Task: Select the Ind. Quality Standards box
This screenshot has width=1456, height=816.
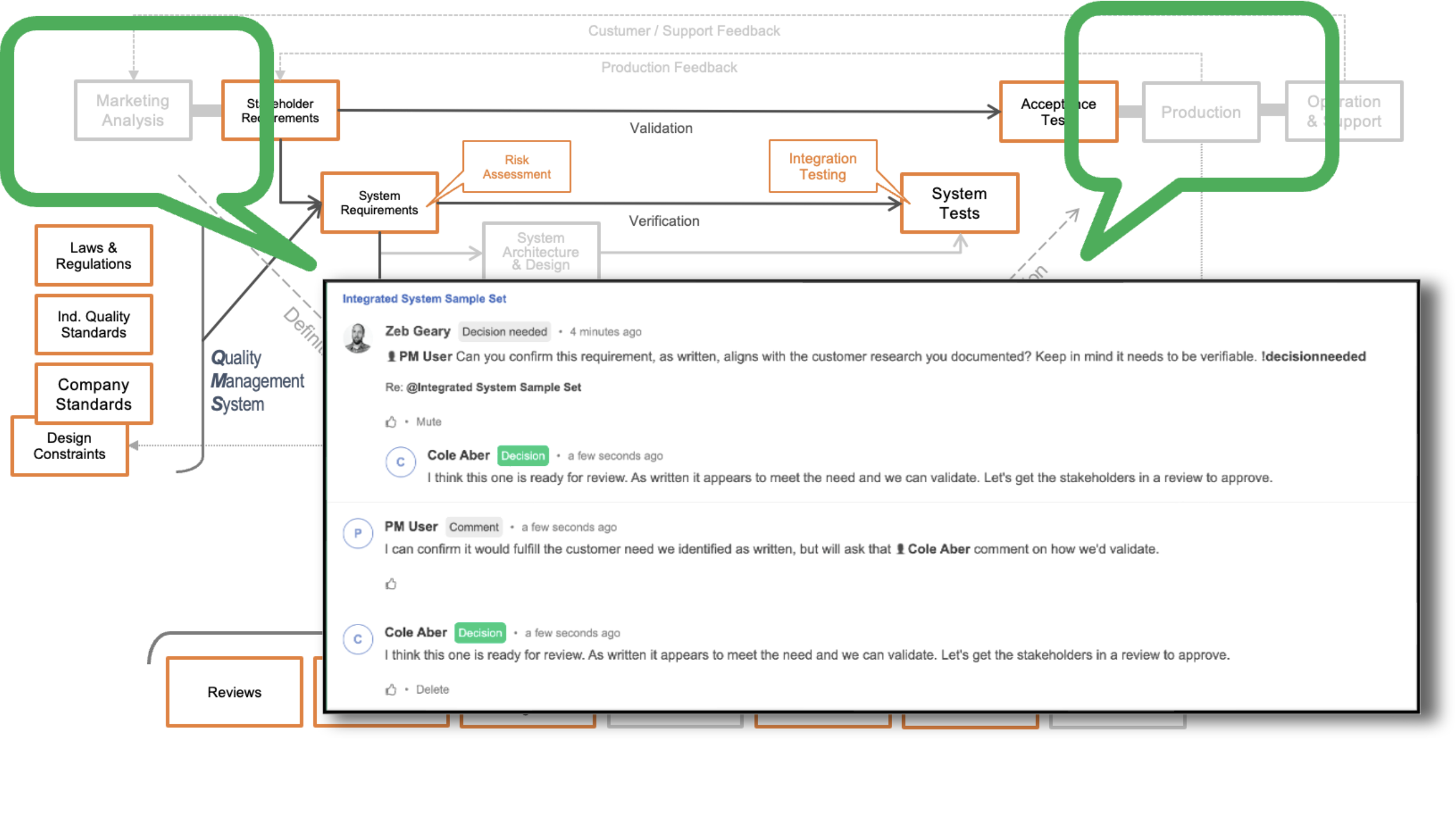Action: (93, 324)
